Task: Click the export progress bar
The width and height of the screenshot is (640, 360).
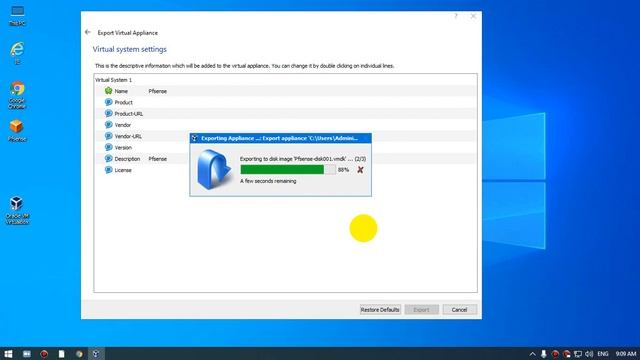Action: 288,169
